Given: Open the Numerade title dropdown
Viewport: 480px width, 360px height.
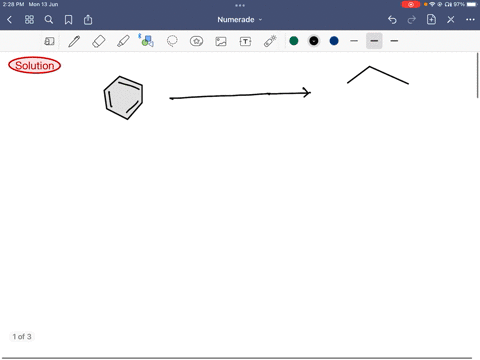Looking at the screenshot, I should tap(240, 20).
